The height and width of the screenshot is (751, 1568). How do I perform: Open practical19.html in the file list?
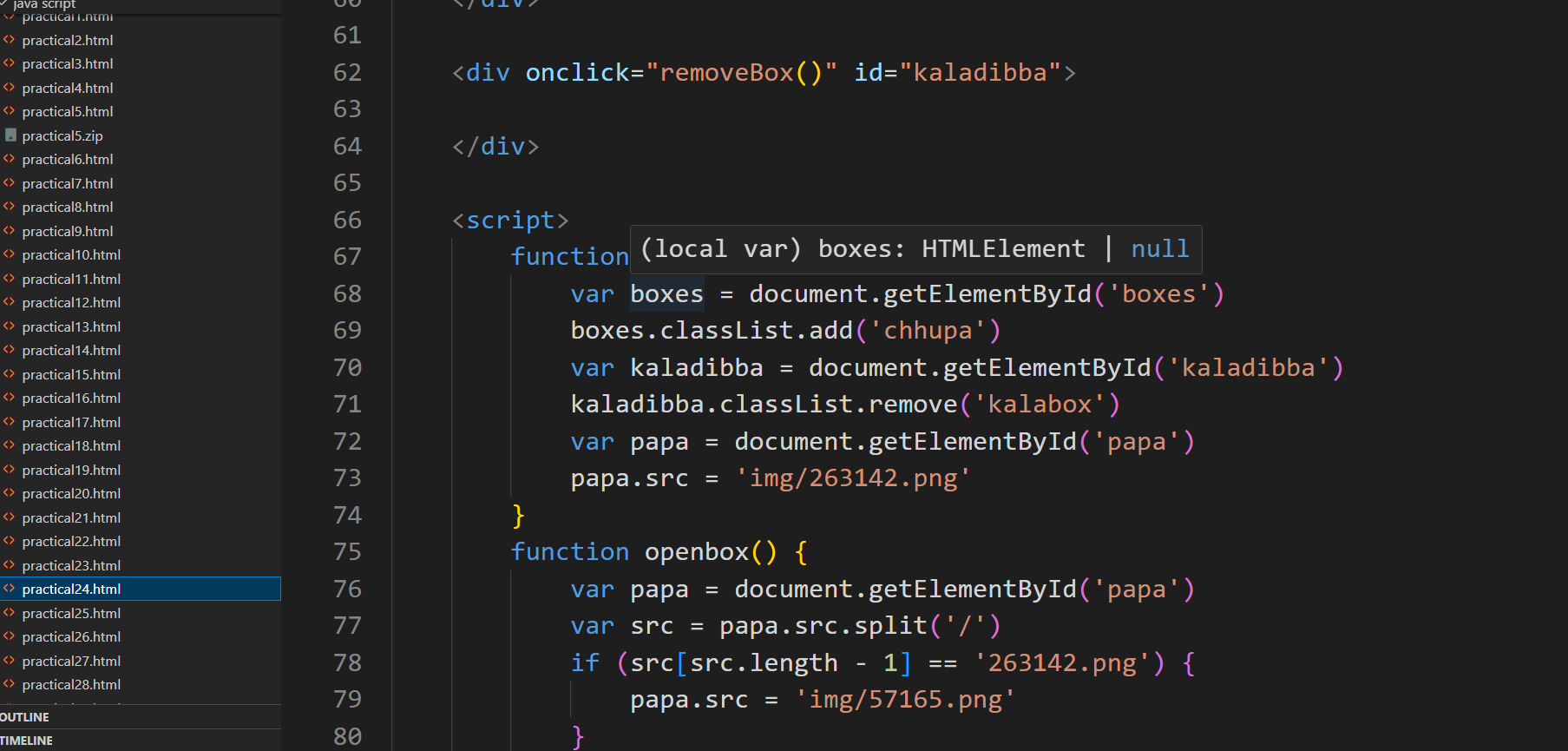pos(71,470)
